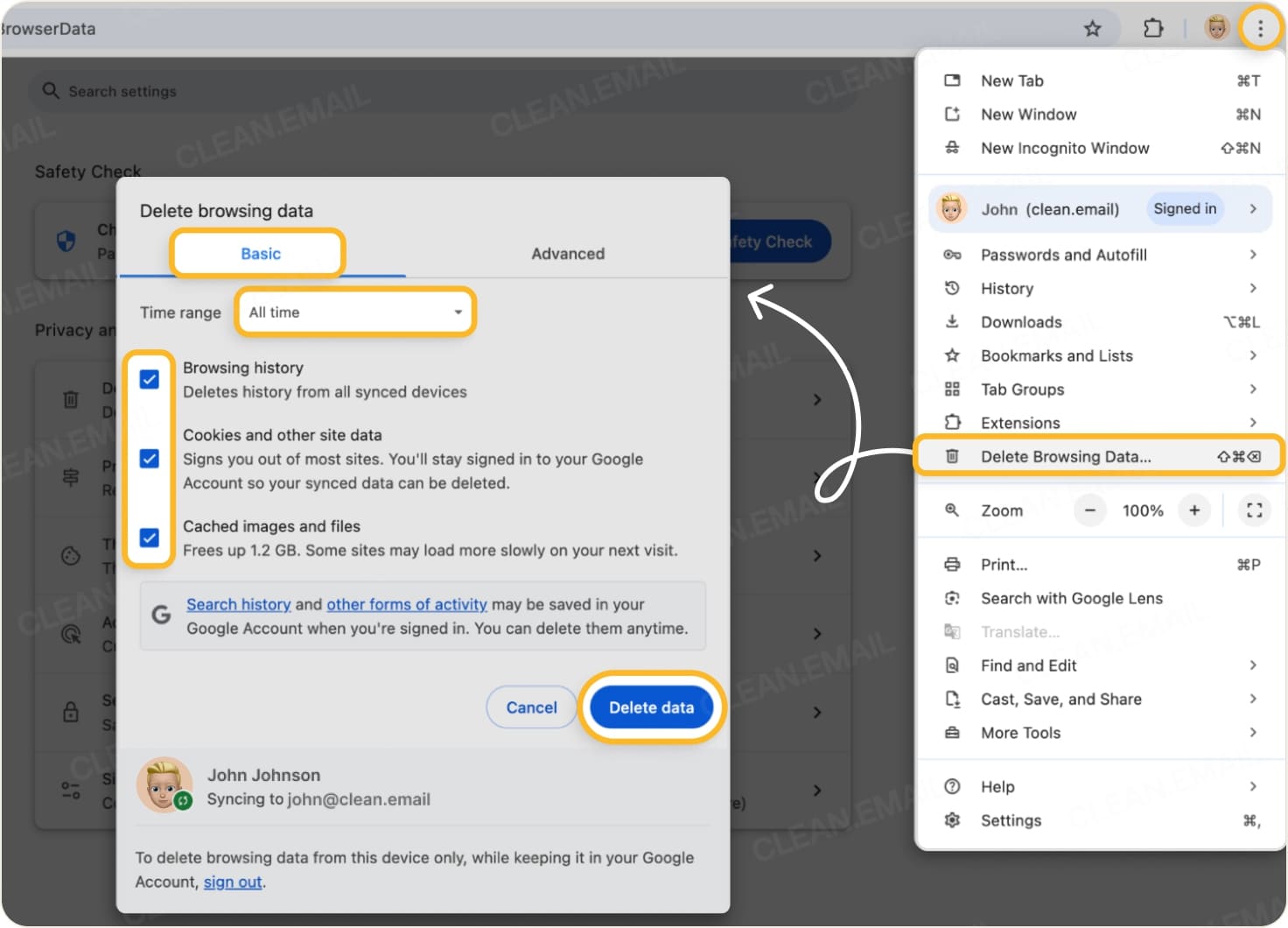Click the zoom increase plus control
Viewport: 1288px width, 928px height.
(1193, 510)
